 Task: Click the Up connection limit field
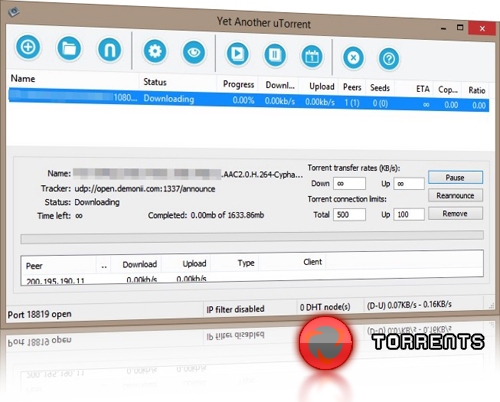(409, 214)
